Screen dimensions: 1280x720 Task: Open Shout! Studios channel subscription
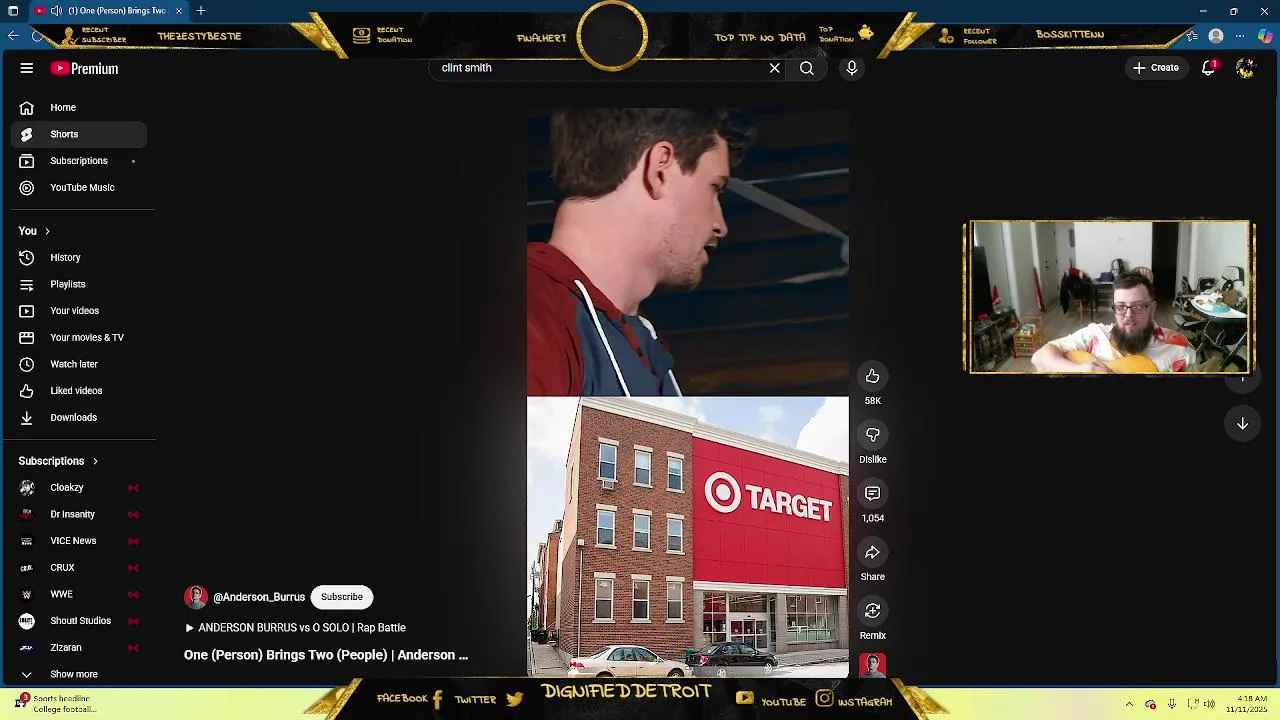pyautogui.click(x=79, y=621)
